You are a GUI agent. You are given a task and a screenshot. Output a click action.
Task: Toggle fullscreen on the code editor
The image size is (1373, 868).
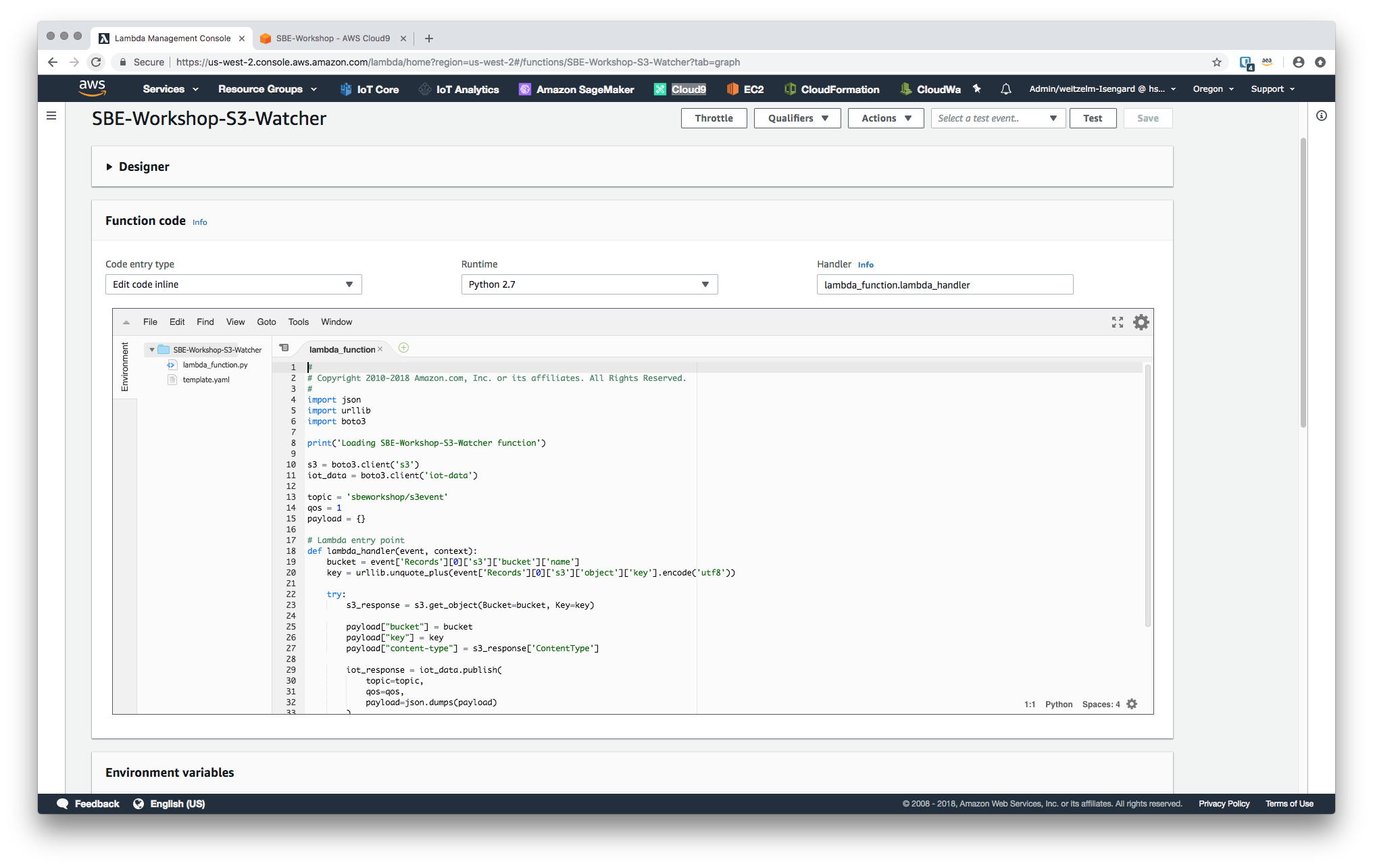click(x=1118, y=322)
